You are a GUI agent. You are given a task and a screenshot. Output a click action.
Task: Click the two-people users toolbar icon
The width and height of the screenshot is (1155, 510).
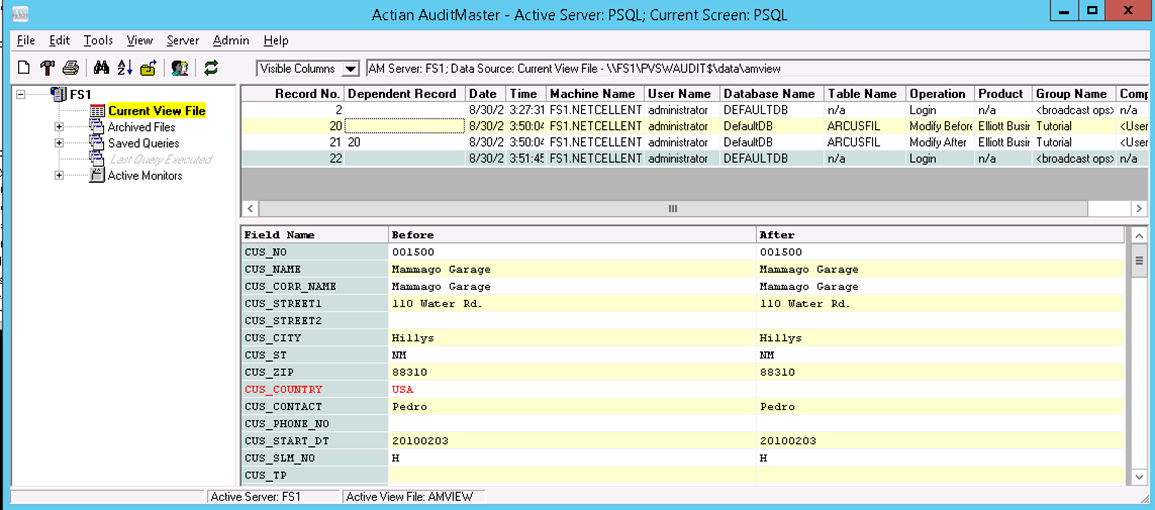pos(179,69)
